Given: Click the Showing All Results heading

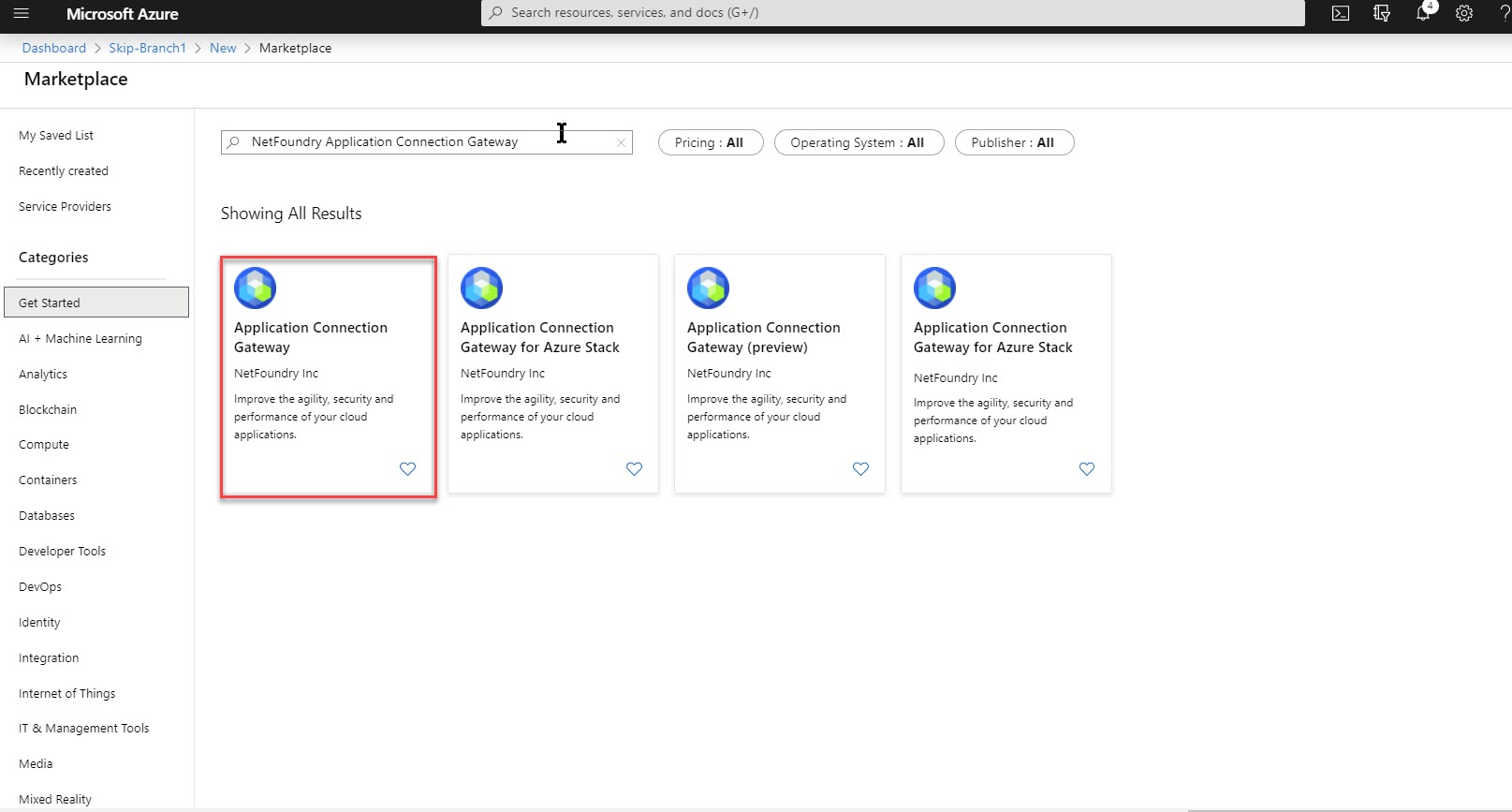Looking at the screenshot, I should [x=291, y=214].
